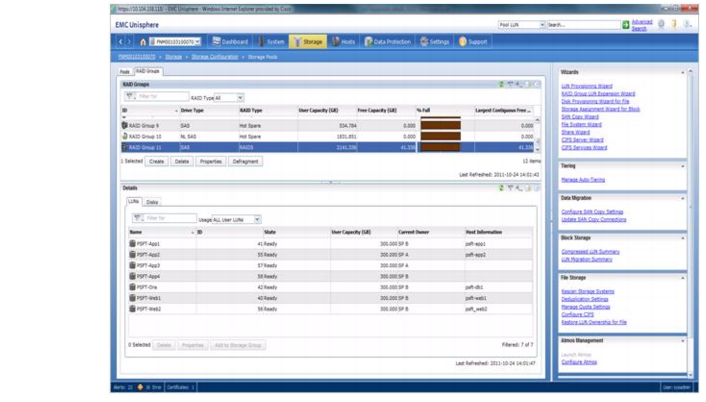Select the RAID Group 11 row
This screenshot has height=402, width=706.
[x=327, y=147]
